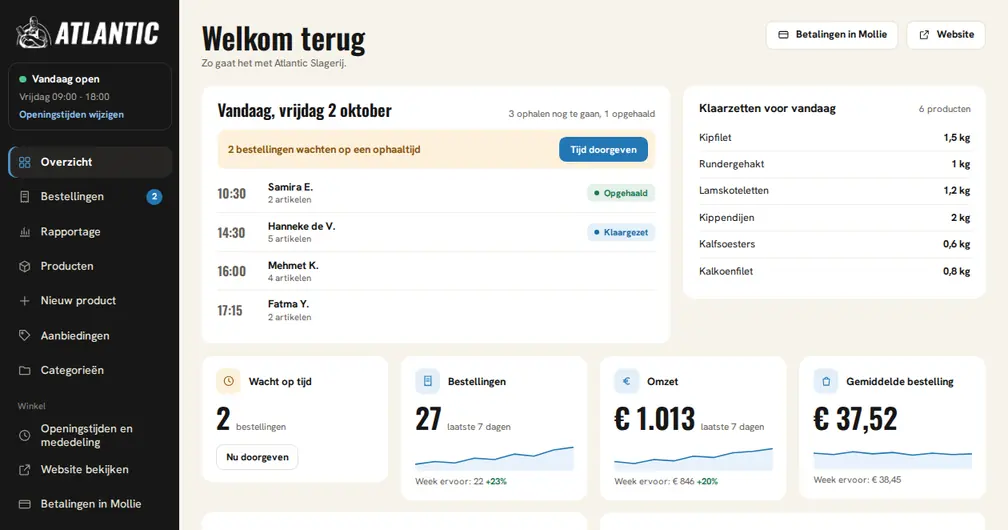The width and height of the screenshot is (1008, 530).
Task: Click the clock icon on Wacht op tijd card
Action: (x=228, y=381)
